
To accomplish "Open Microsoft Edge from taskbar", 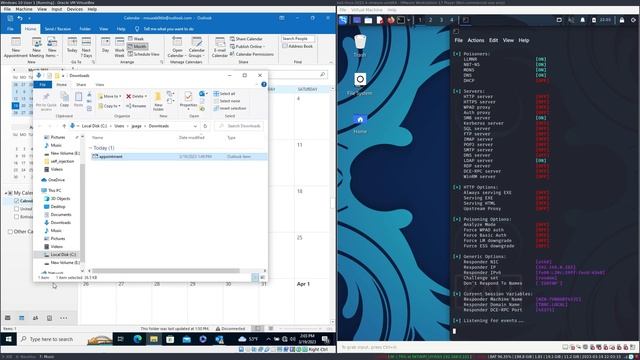I will pyautogui.click(x=138, y=339).
